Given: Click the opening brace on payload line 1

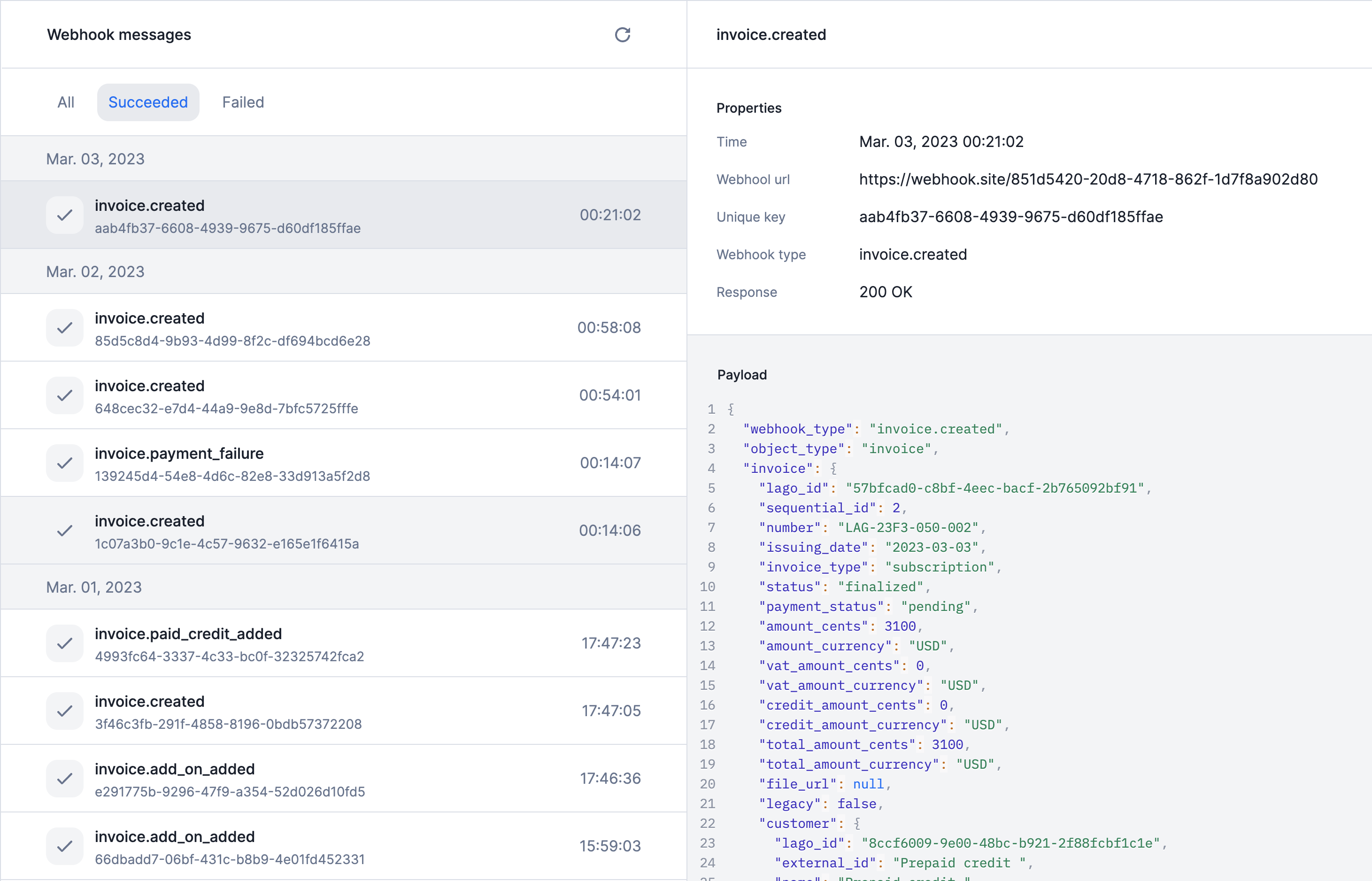Looking at the screenshot, I should (731, 410).
